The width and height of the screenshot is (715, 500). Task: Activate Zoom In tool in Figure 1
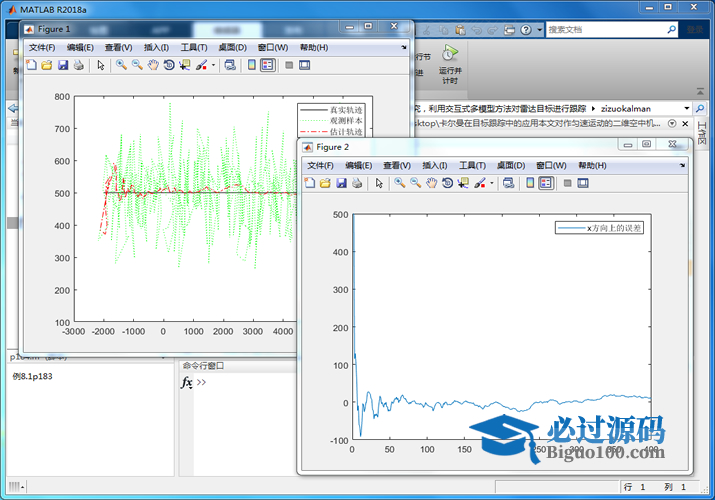tap(121, 65)
